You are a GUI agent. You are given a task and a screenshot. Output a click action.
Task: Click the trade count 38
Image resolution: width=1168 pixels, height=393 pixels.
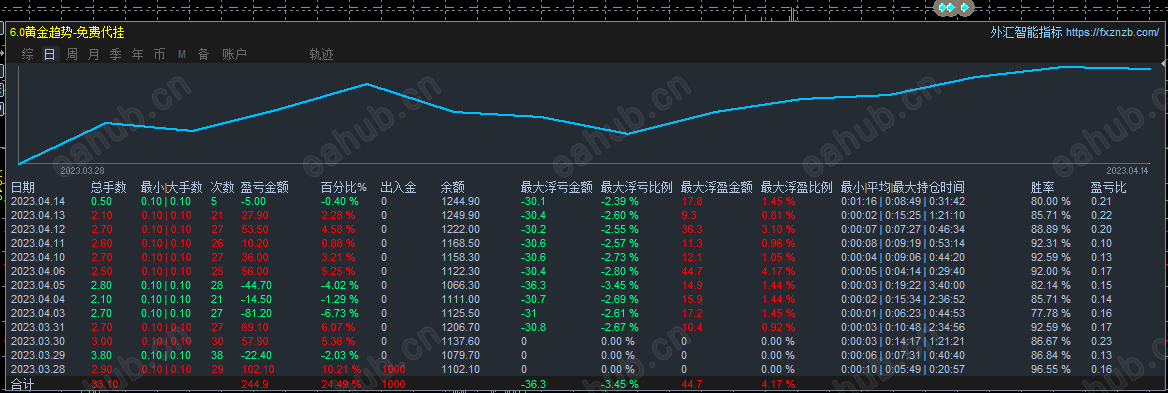pos(217,355)
